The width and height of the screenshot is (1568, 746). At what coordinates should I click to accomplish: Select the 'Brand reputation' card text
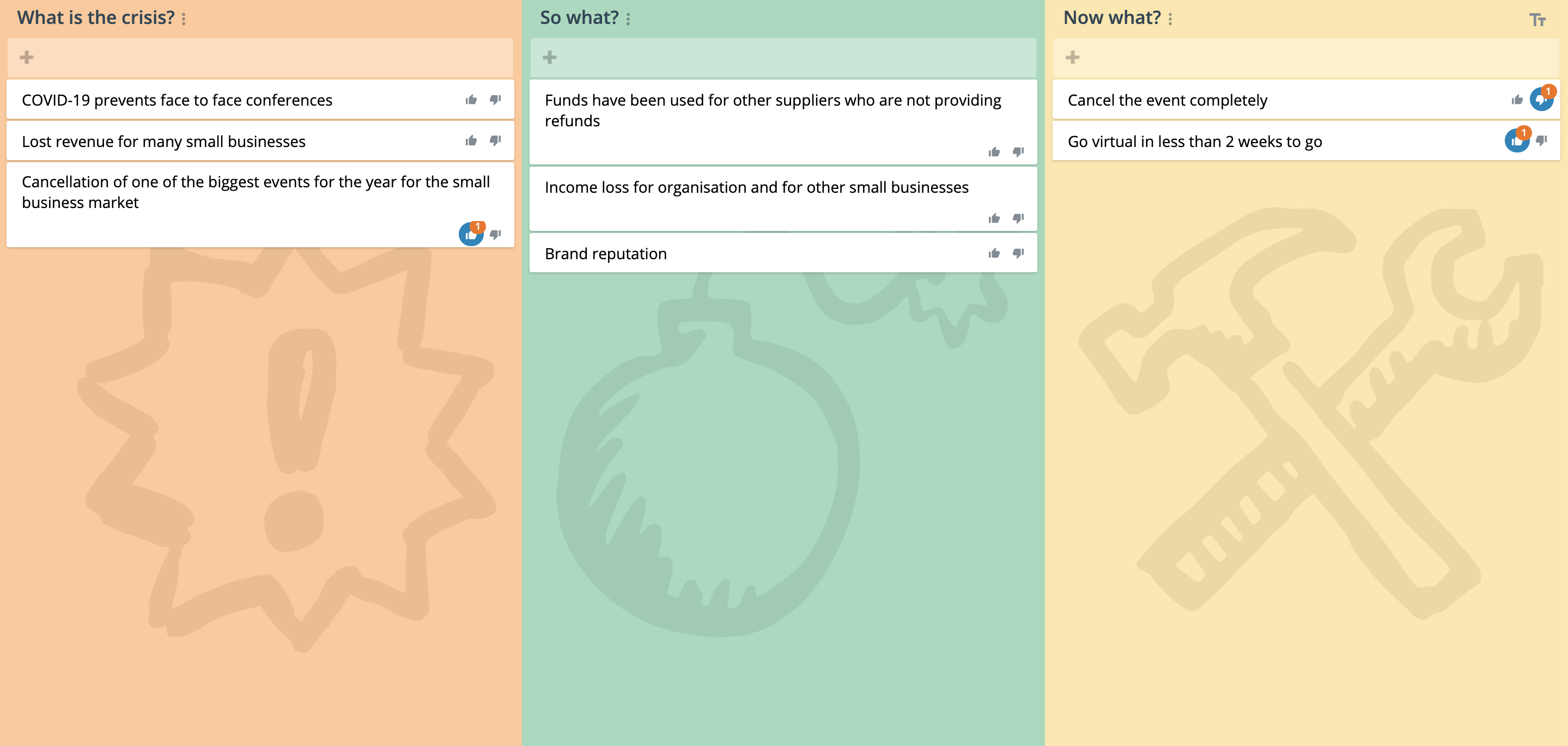point(605,254)
